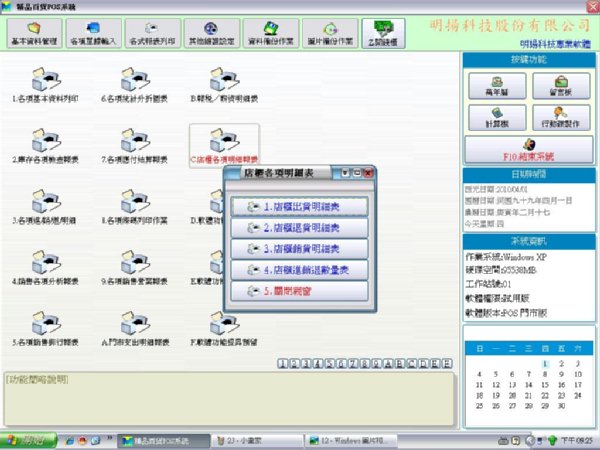This screenshot has width=600, height=450.
Task: Open 7.各項應付結算報表 printer icon
Action: point(133,138)
